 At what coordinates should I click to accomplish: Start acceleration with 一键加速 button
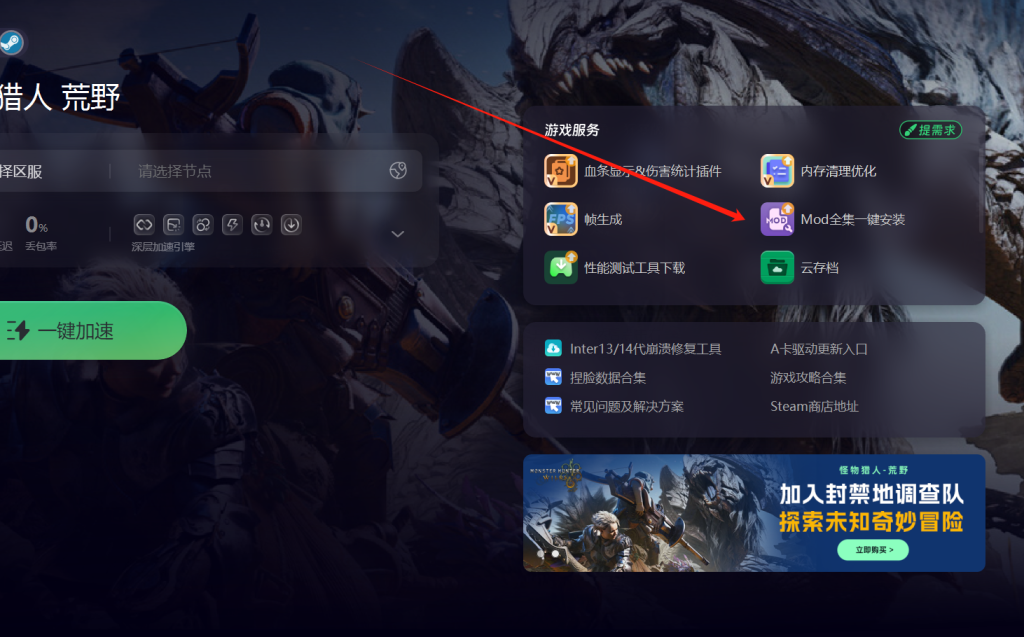pos(91,331)
